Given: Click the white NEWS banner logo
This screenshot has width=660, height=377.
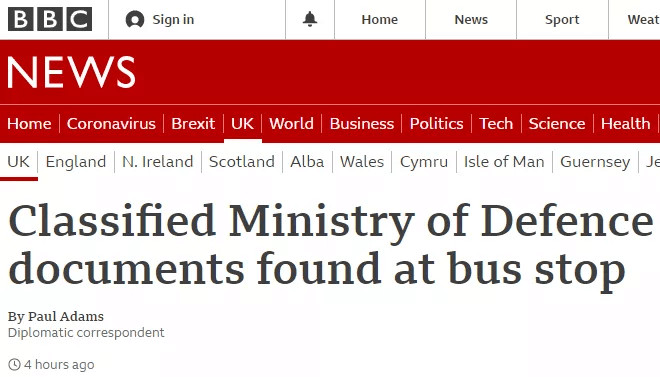Looking at the screenshot, I should pos(71,72).
